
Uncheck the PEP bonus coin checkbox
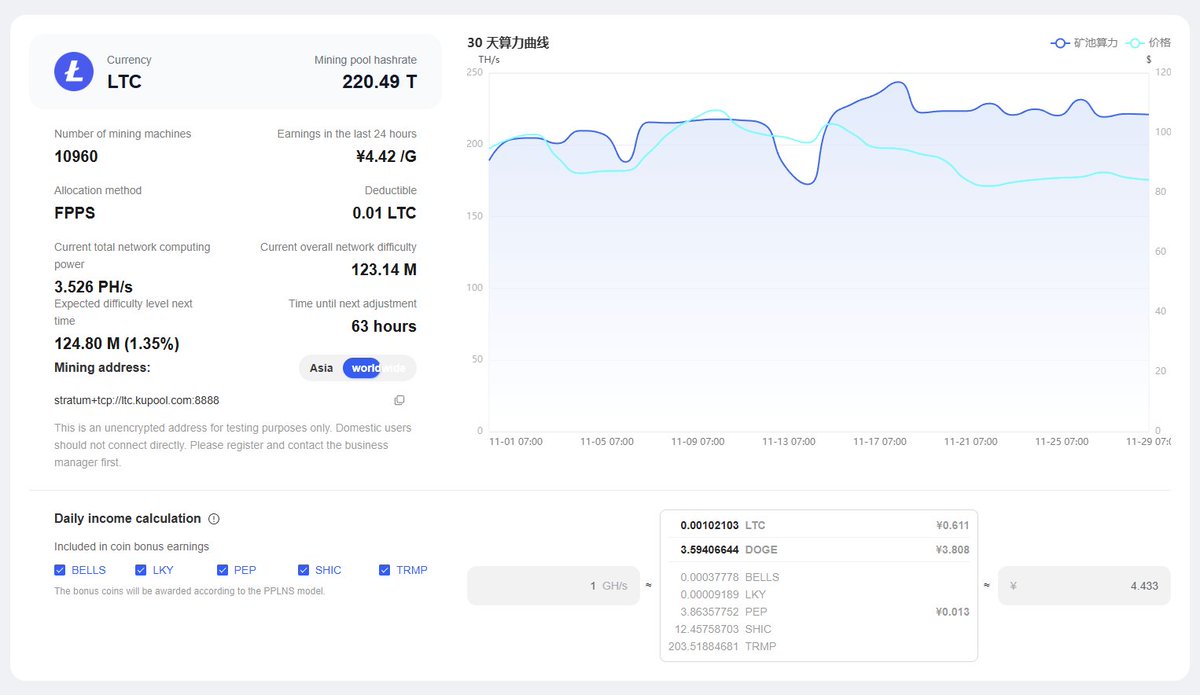(x=223, y=570)
